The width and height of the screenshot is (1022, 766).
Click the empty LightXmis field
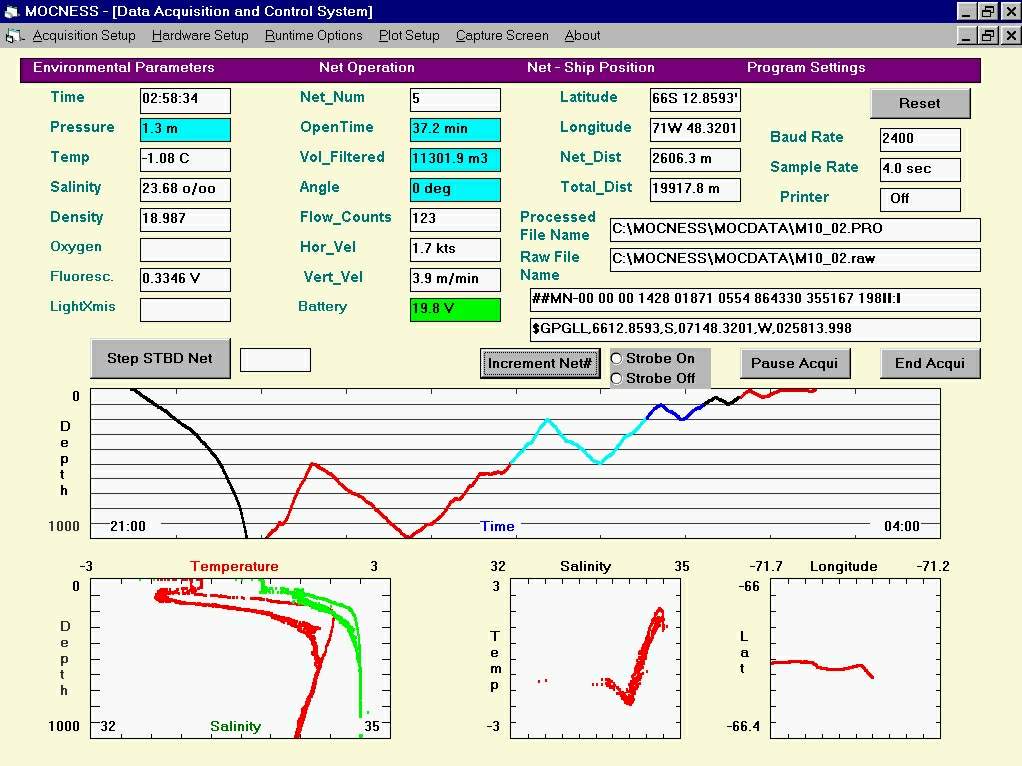pyautogui.click(x=185, y=310)
